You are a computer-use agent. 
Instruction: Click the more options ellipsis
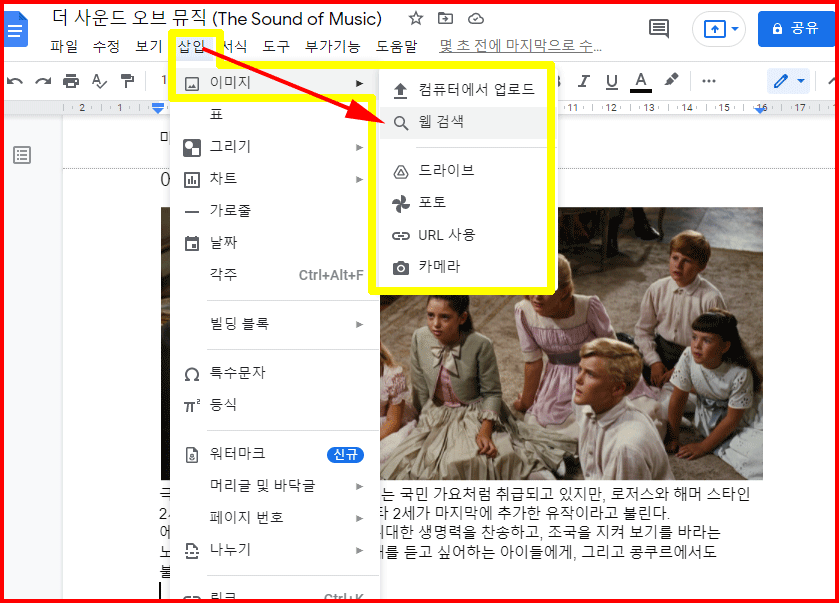[x=708, y=81]
